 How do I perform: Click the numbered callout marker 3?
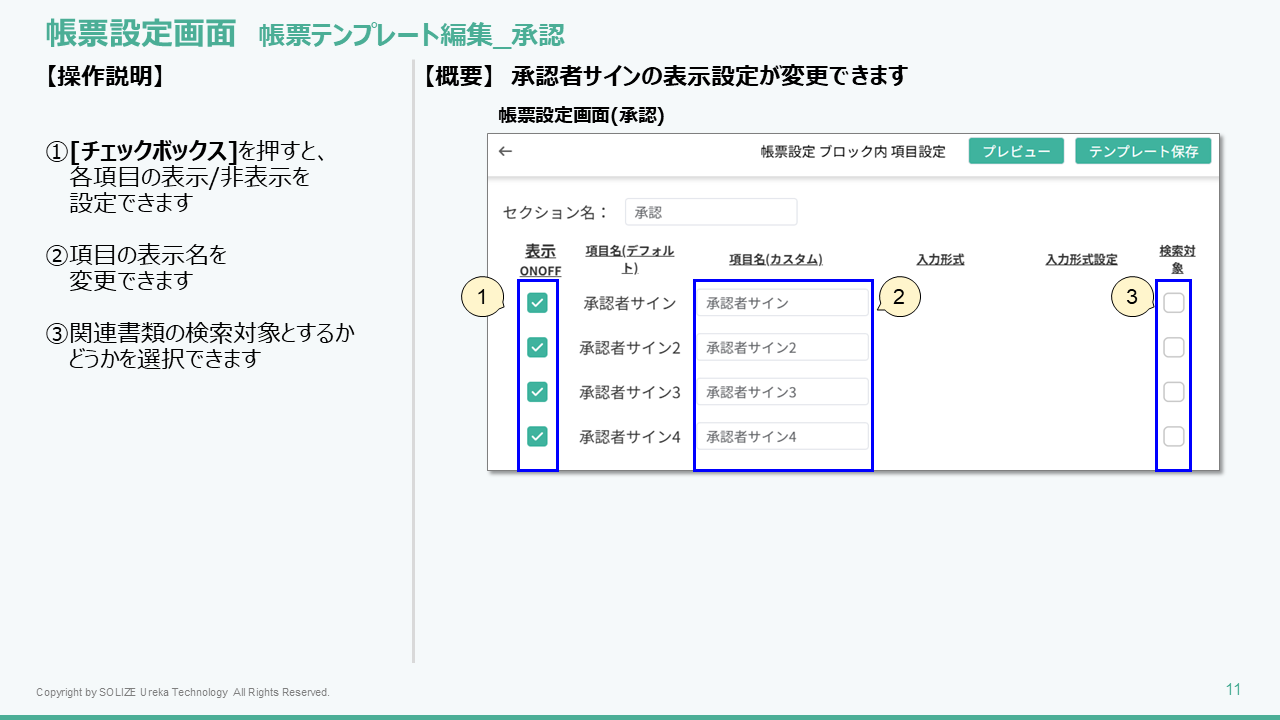coord(1132,297)
